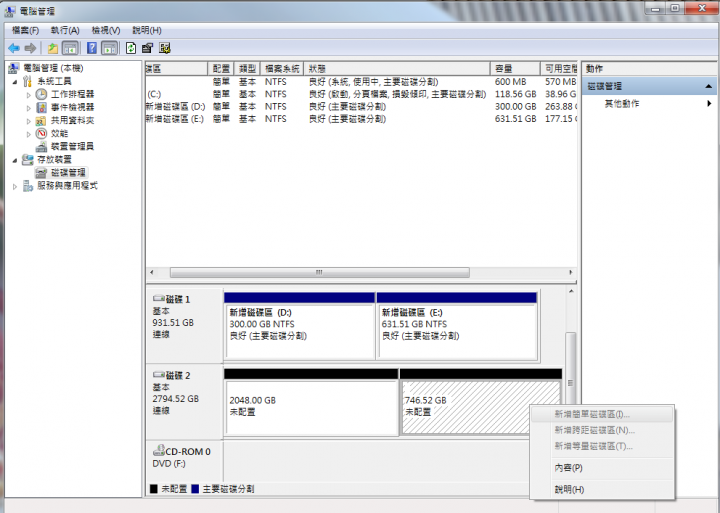Screen dimensions: 720x513
Task: Click the 類型 column header
Action: pos(247,69)
